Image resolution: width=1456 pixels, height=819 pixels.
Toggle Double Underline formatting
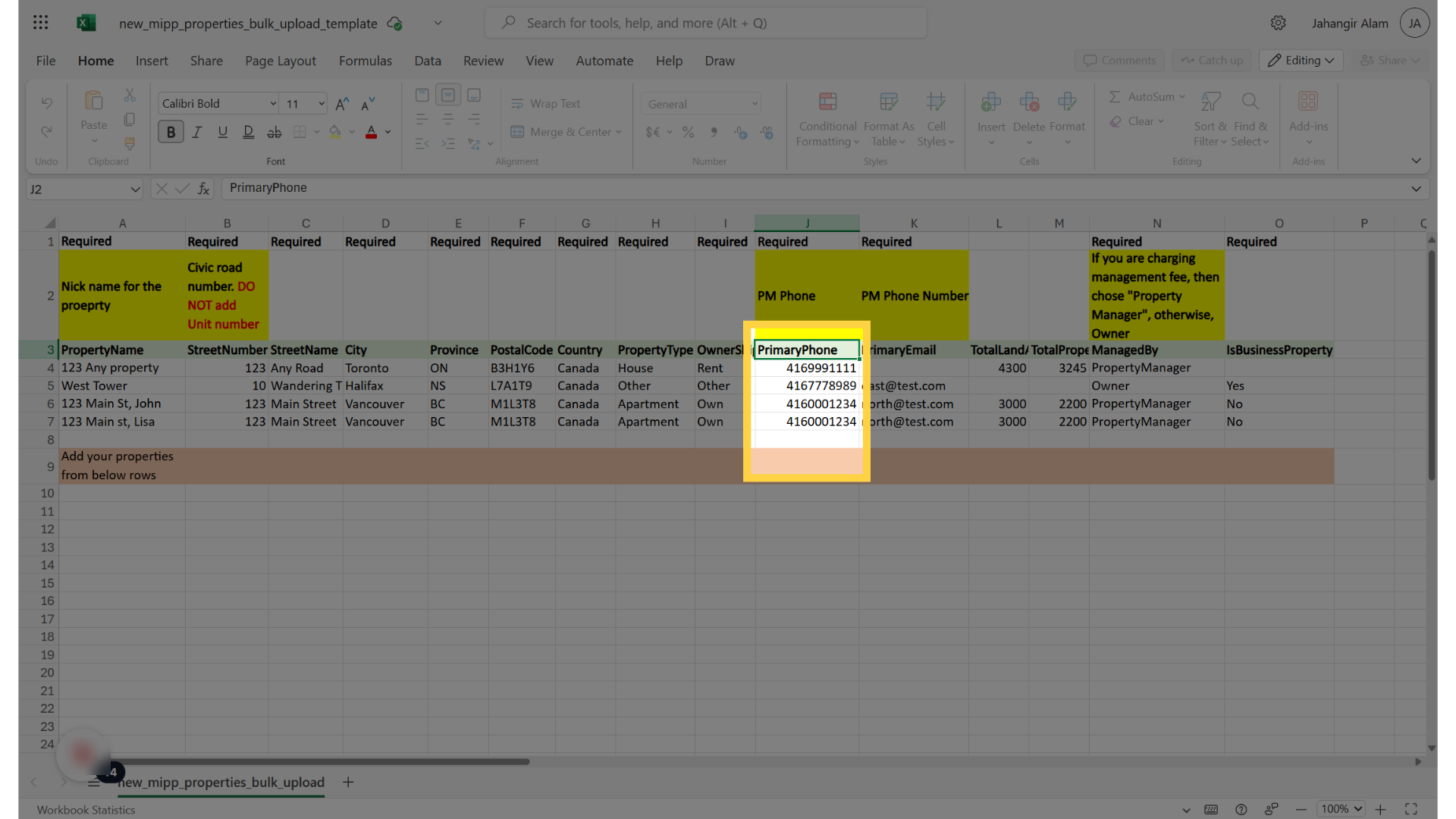(248, 132)
